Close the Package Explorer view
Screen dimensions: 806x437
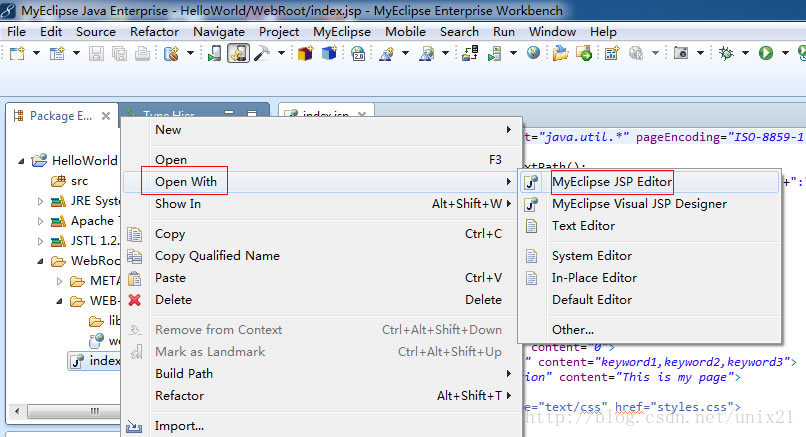(106, 116)
